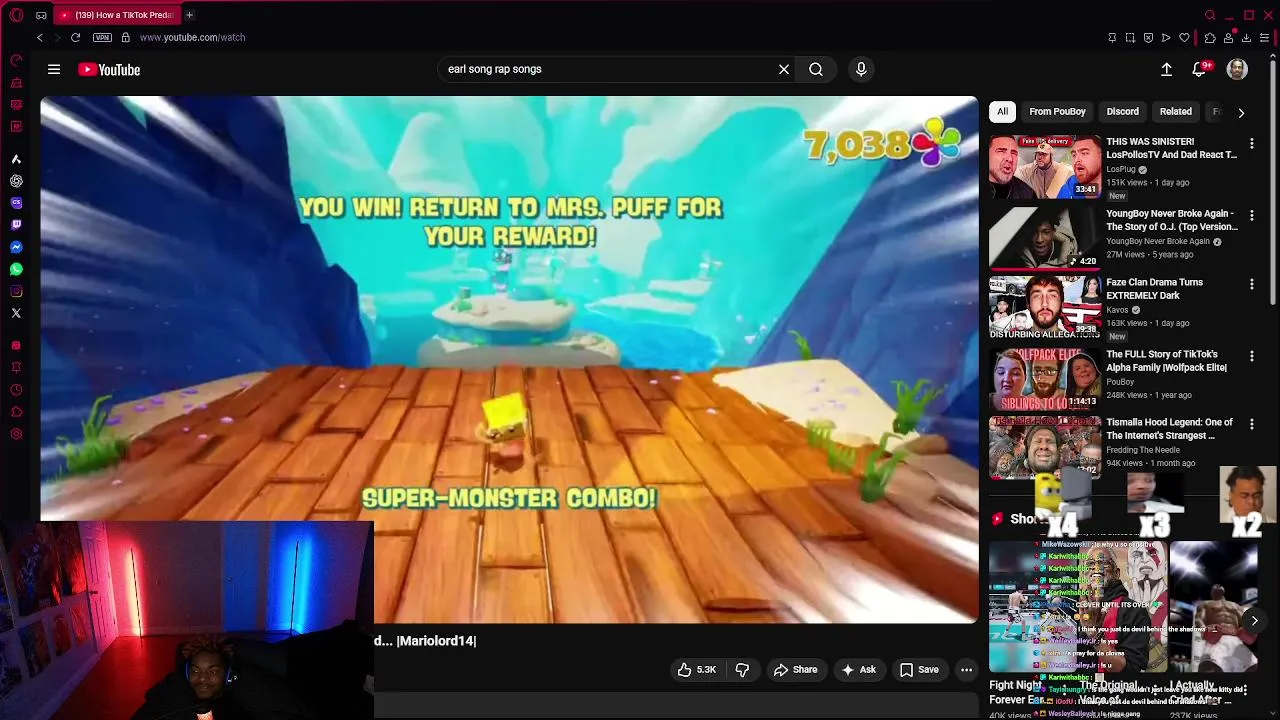Open options for Alpha Family video

click(1251, 357)
